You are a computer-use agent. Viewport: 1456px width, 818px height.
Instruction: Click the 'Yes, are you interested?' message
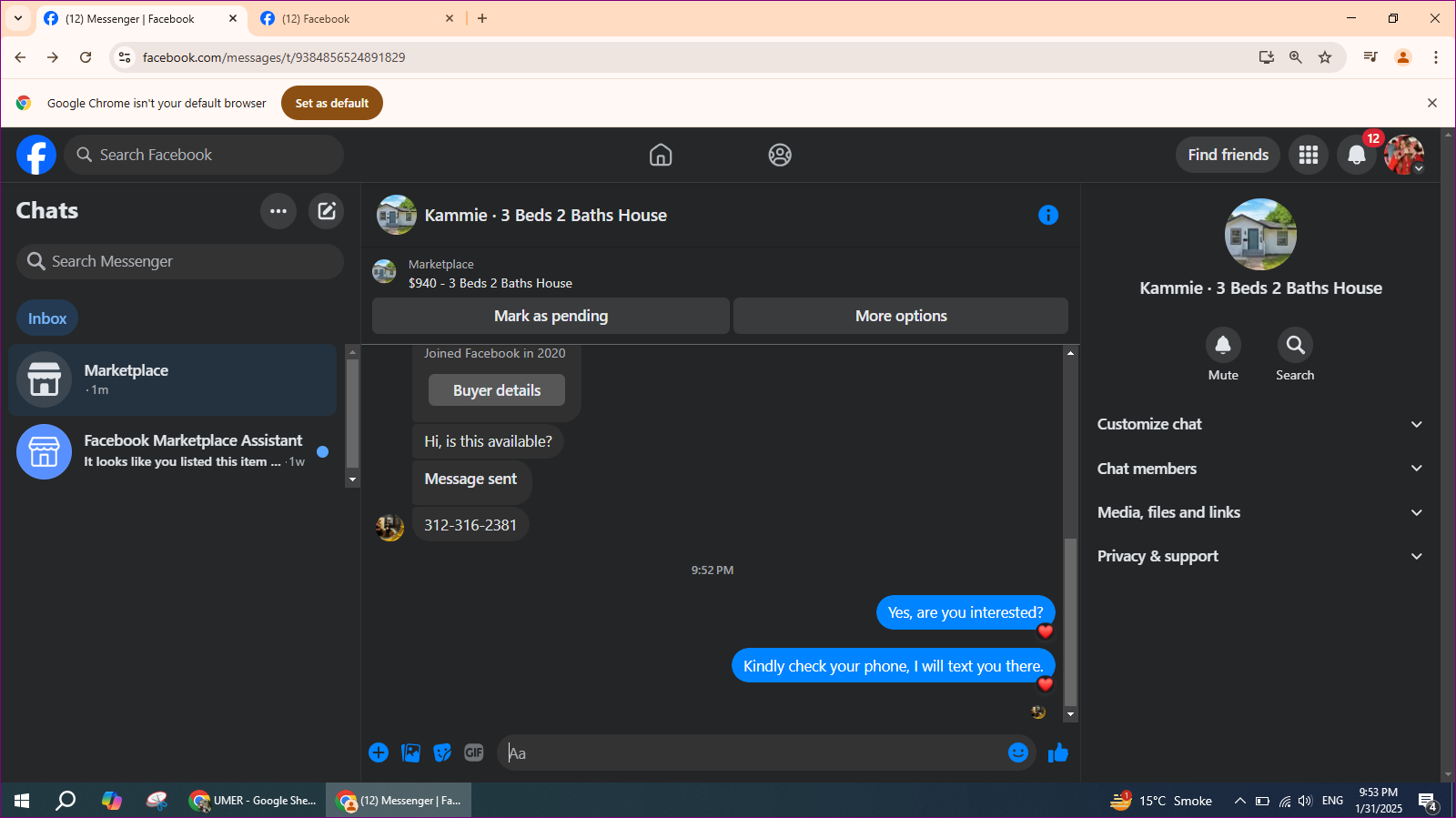(x=966, y=612)
